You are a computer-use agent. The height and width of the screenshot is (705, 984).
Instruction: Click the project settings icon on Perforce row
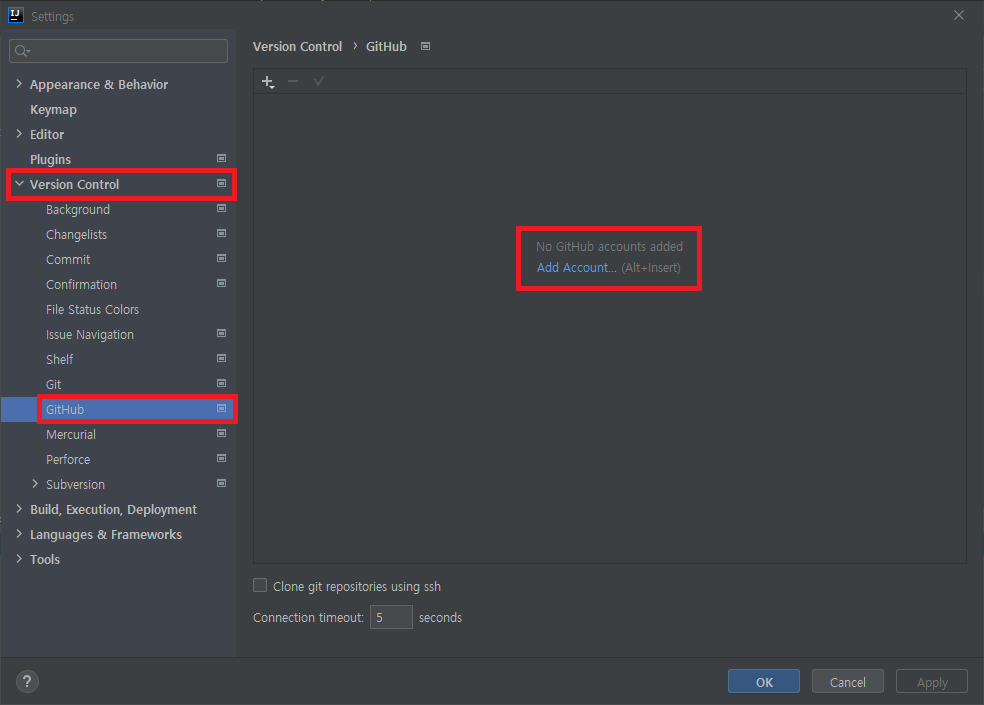click(x=222, y=458)
